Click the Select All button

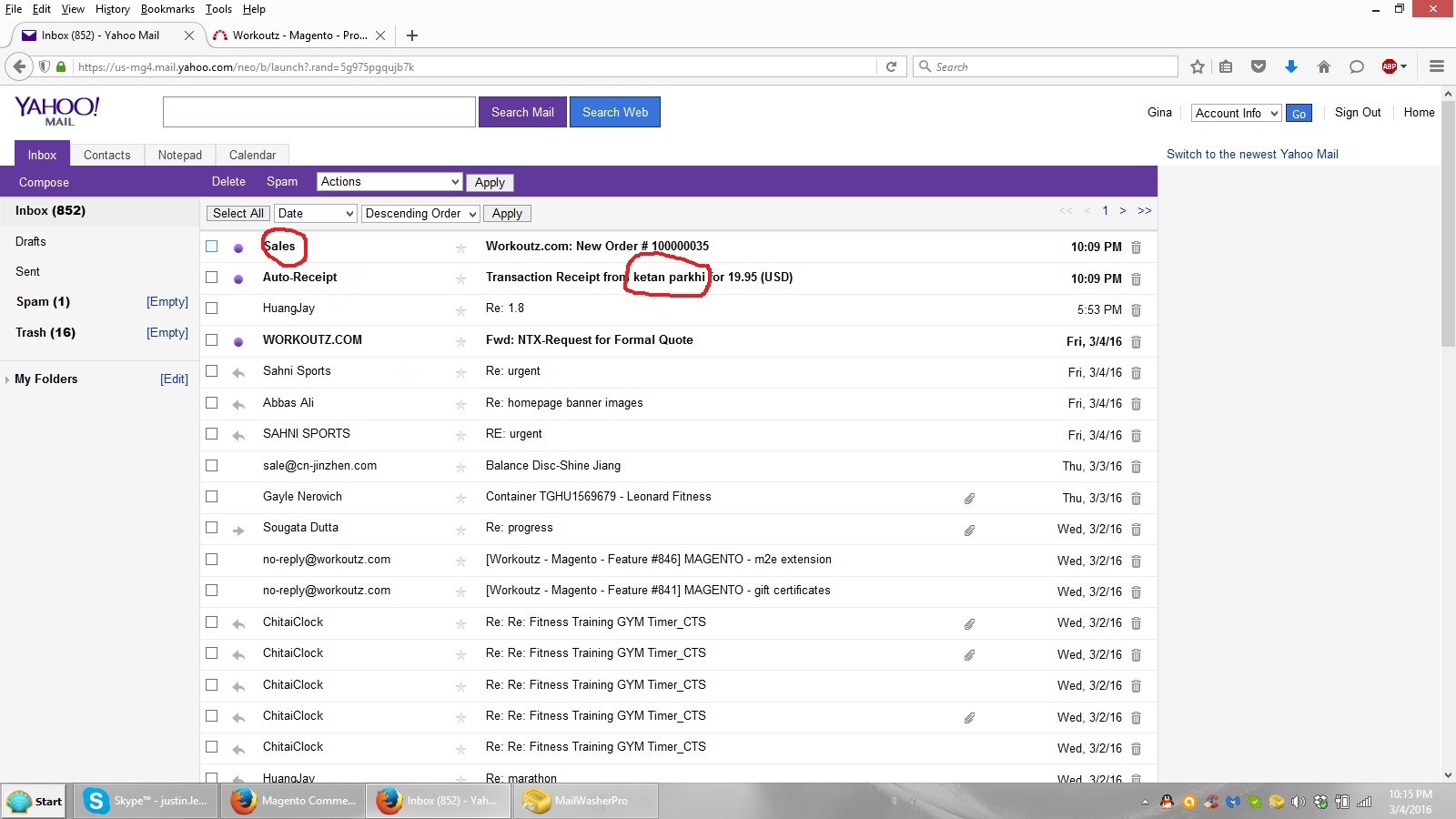[238, 213]
